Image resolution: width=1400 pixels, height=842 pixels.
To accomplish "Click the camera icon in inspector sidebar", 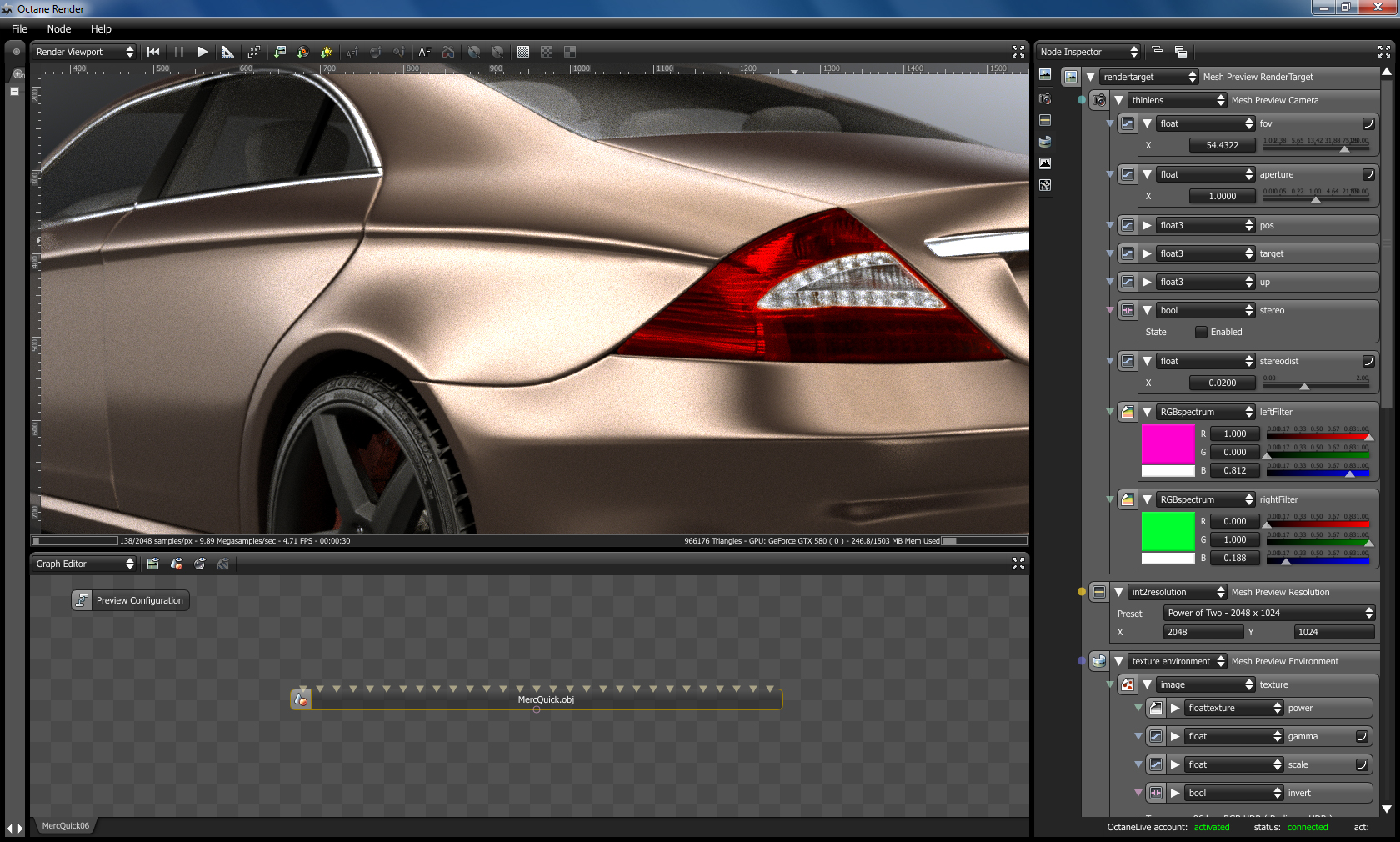I will tap(1045, 98).
